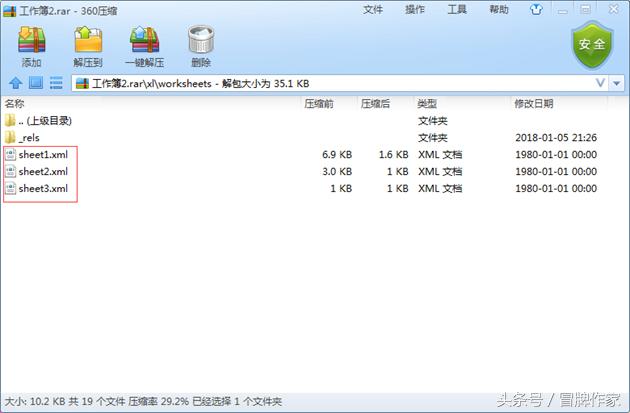Click the 2018-01-05 21:26 date of _rels
This screenshot has width=630, height=413.
(556, 137)
